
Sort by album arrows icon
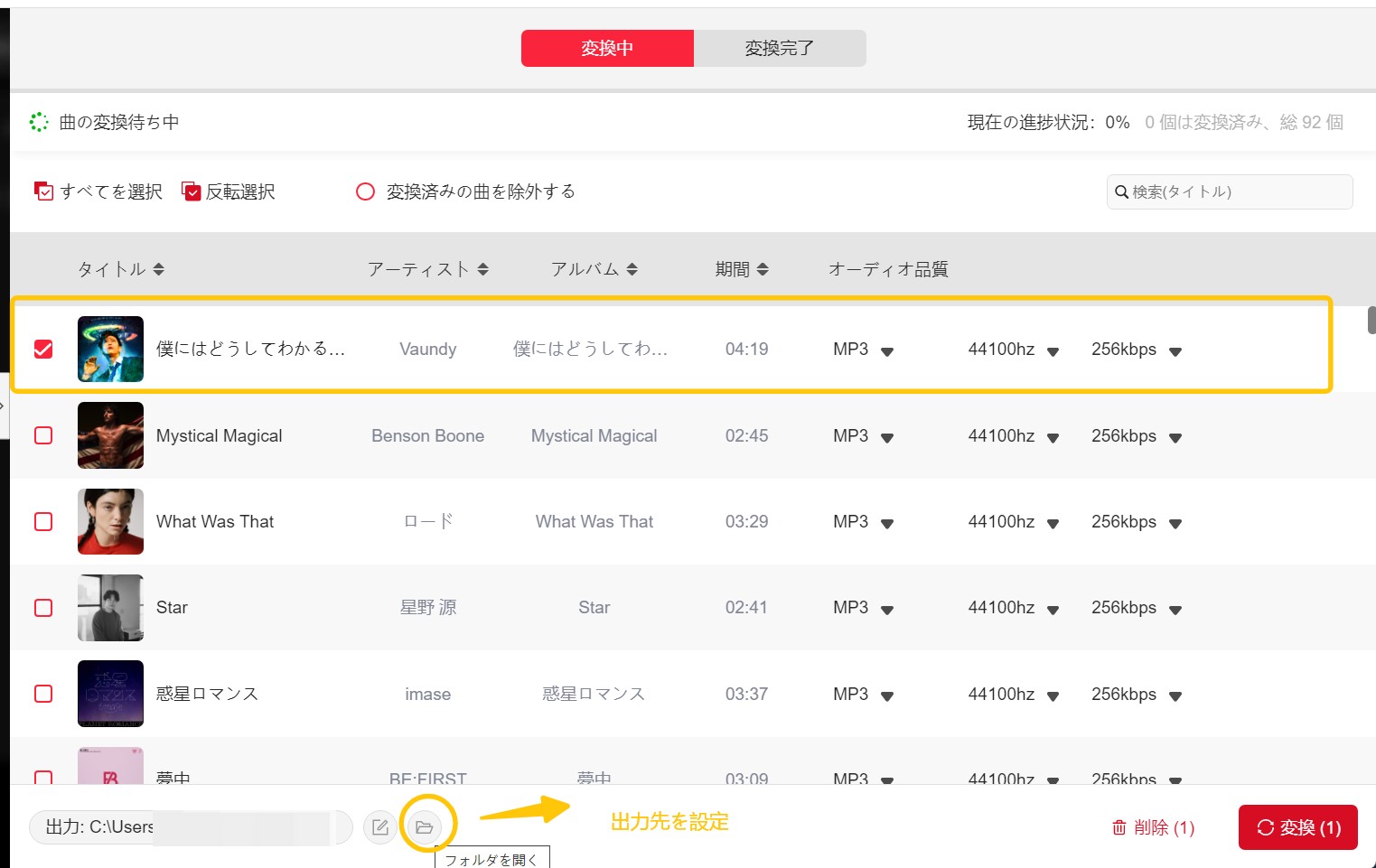pyautogui.click(x=632, y=269)
